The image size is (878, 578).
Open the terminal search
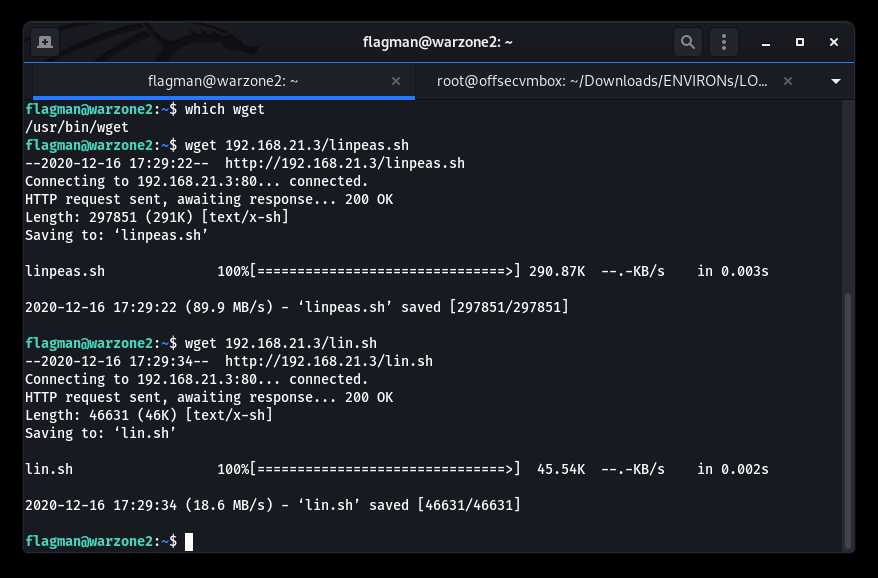point(688,42)
